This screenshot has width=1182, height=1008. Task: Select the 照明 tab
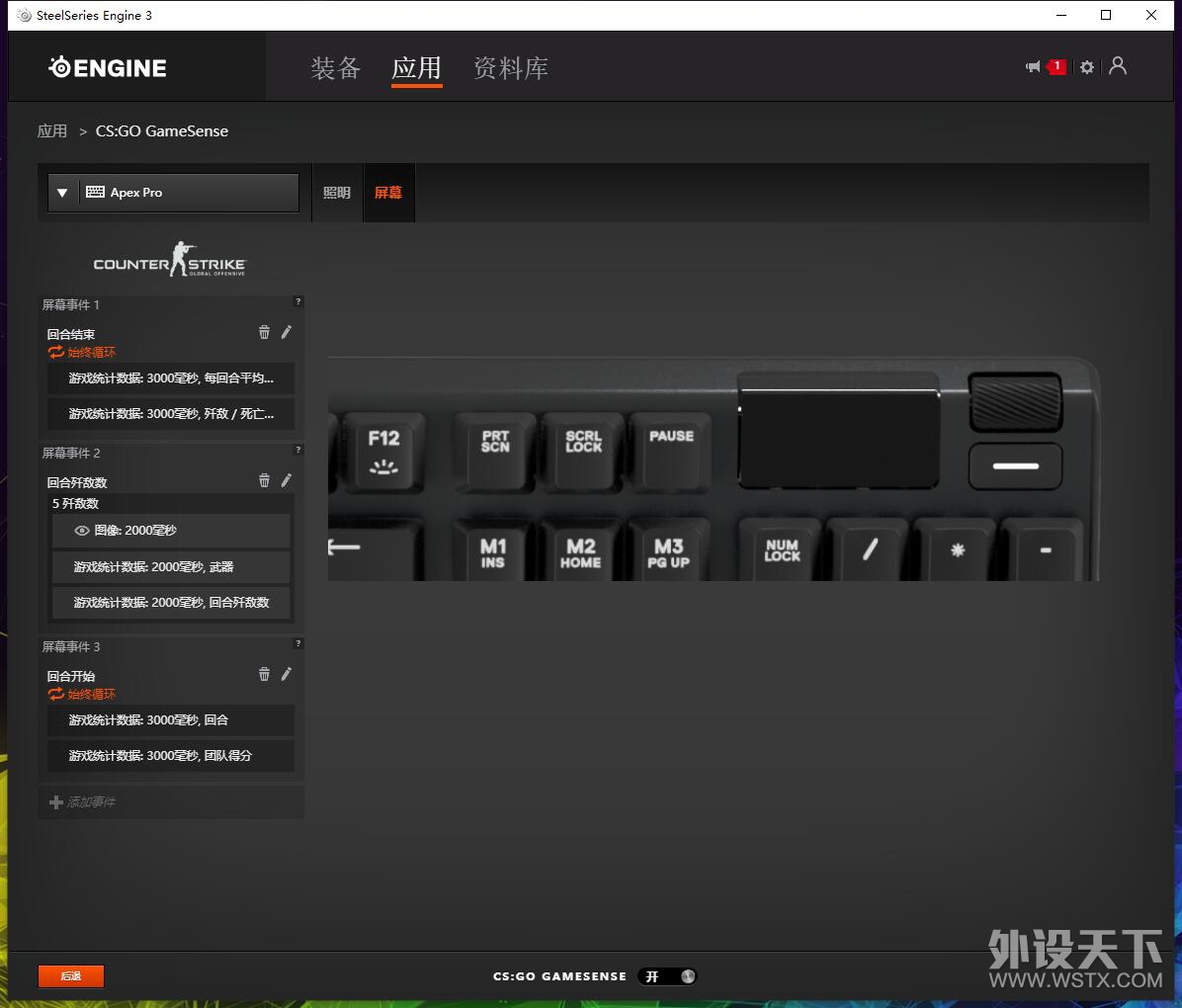[x=337, y=193]
